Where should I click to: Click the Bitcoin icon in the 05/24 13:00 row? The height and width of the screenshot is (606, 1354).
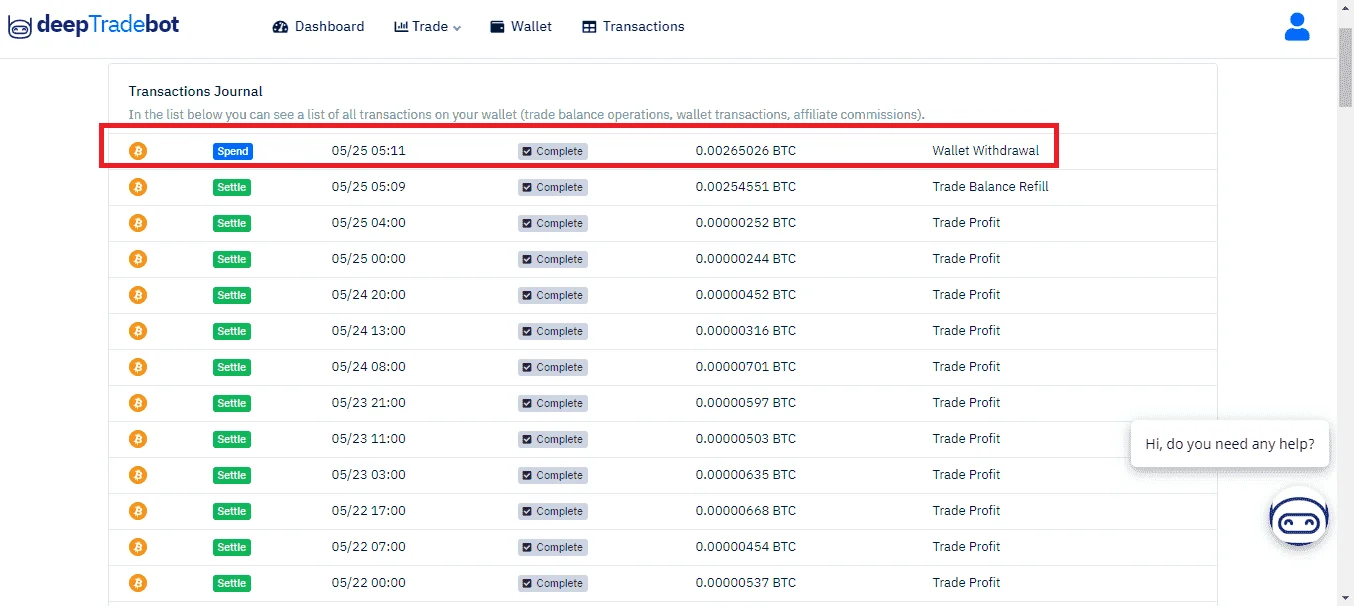(x=138, y=331)
